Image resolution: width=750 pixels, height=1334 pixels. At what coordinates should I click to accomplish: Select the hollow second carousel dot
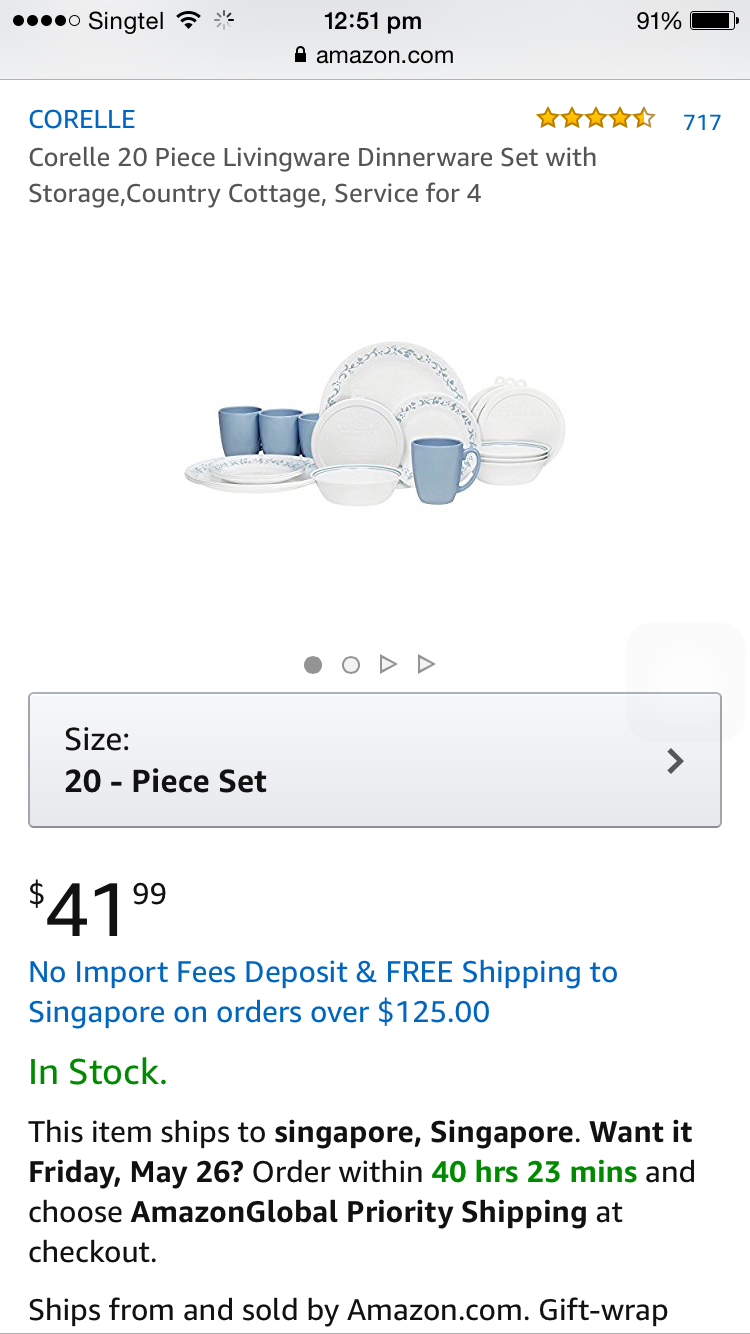(x=350, y=664)
